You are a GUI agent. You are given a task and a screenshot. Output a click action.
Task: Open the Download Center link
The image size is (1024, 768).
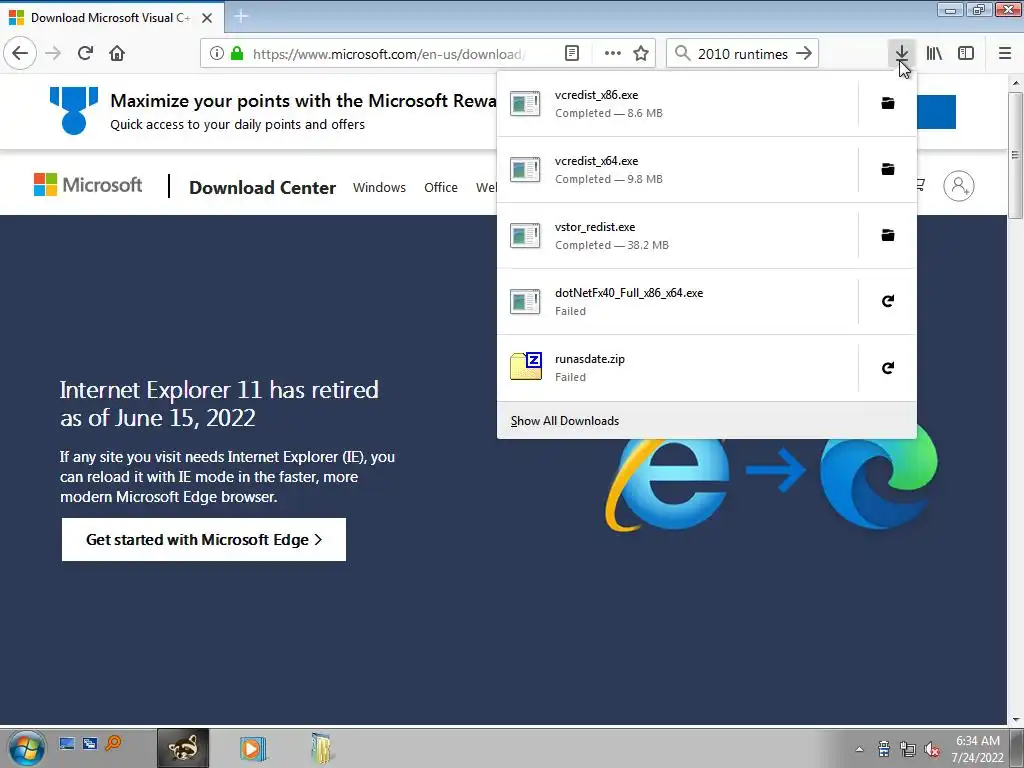click(263, 187)
